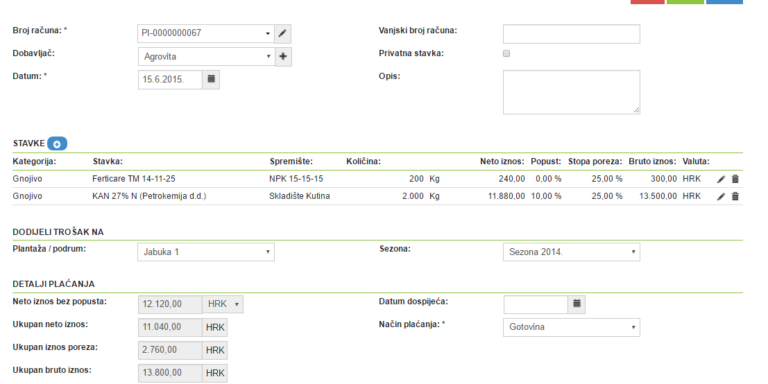Click the Vanjski broj računa field

point(571,34)
